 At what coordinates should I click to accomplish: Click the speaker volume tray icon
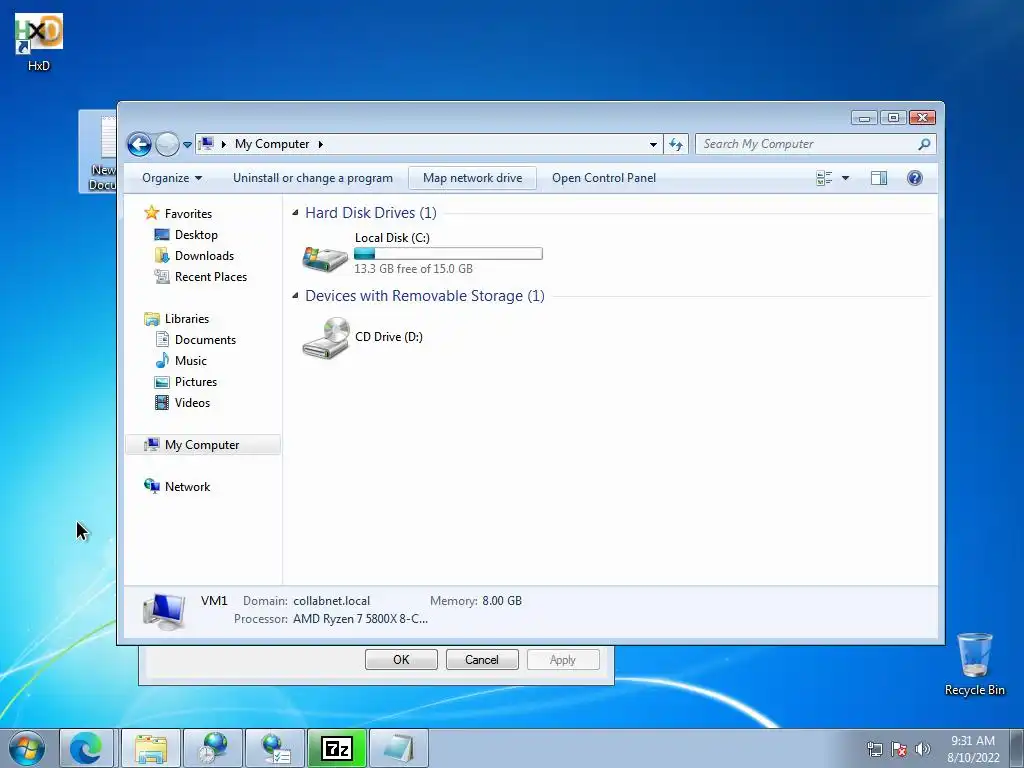tap(923, 749)
